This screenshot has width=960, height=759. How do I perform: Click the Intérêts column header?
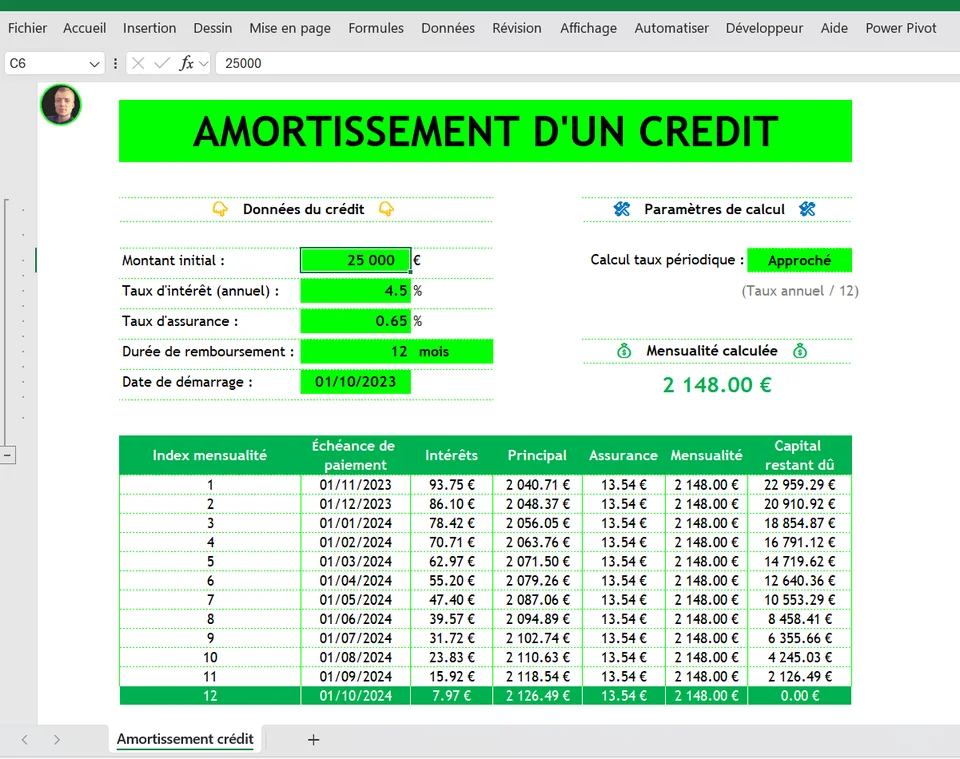[451, 455]
